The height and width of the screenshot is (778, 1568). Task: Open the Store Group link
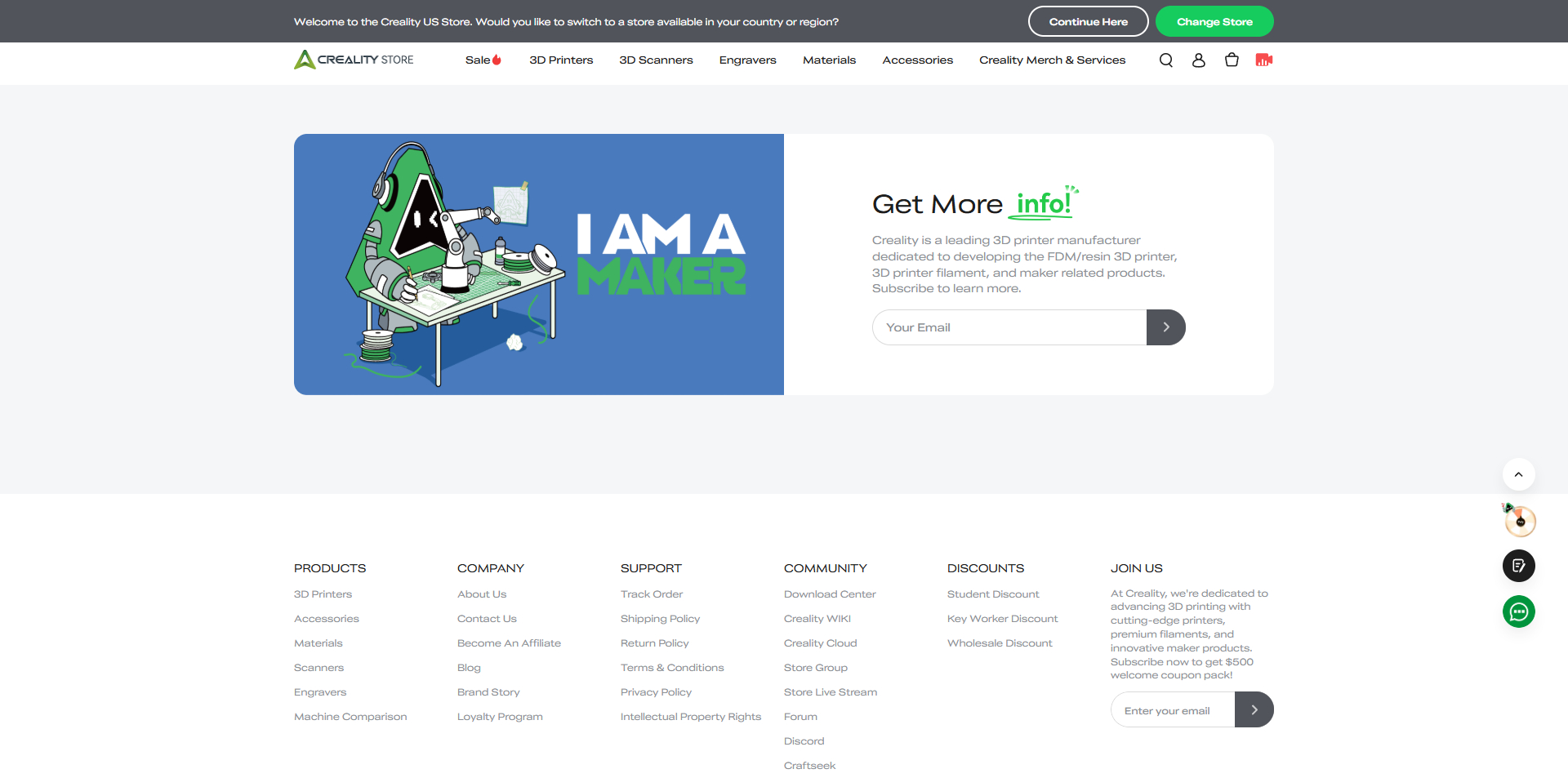(x=816, y=668)
